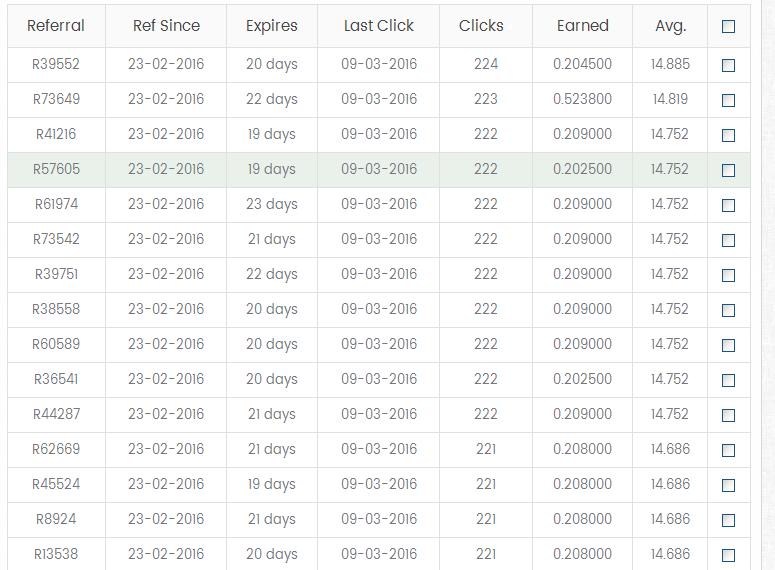Check the box for referral R39552

(728, 65)
